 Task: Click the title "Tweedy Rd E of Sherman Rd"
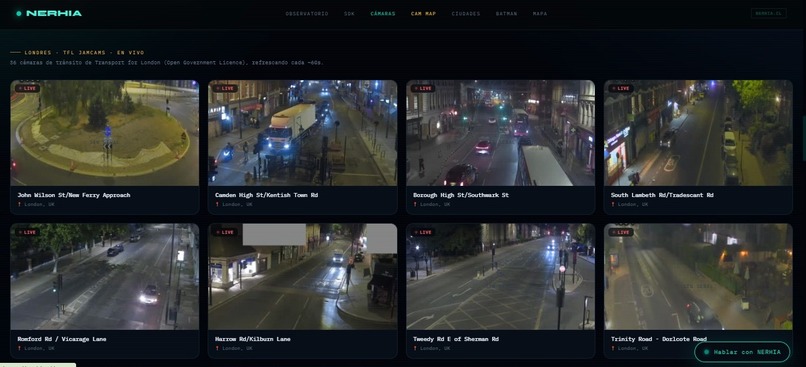(456, 339)
